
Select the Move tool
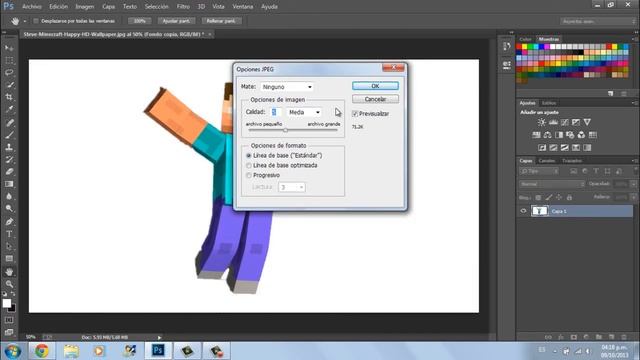point(9,48)
